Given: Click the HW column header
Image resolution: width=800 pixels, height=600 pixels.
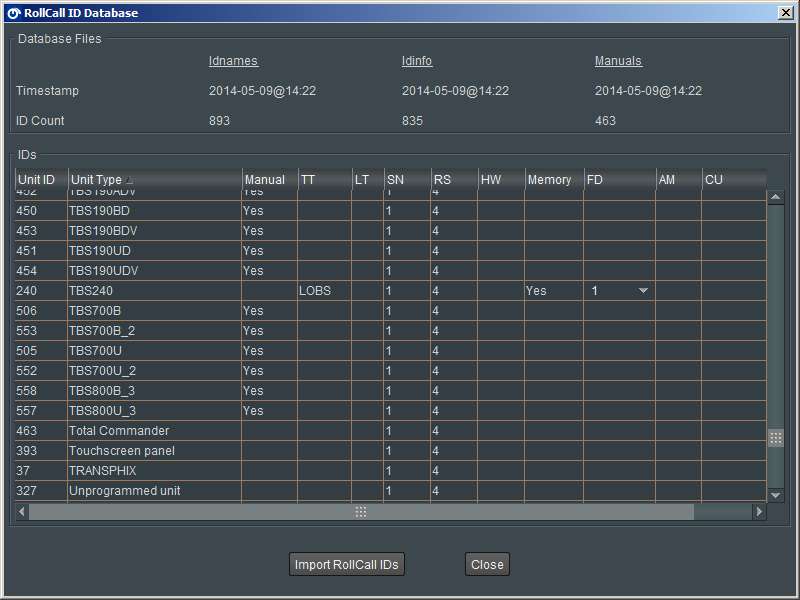Looking at the screenshot, I should coord(501,180).
